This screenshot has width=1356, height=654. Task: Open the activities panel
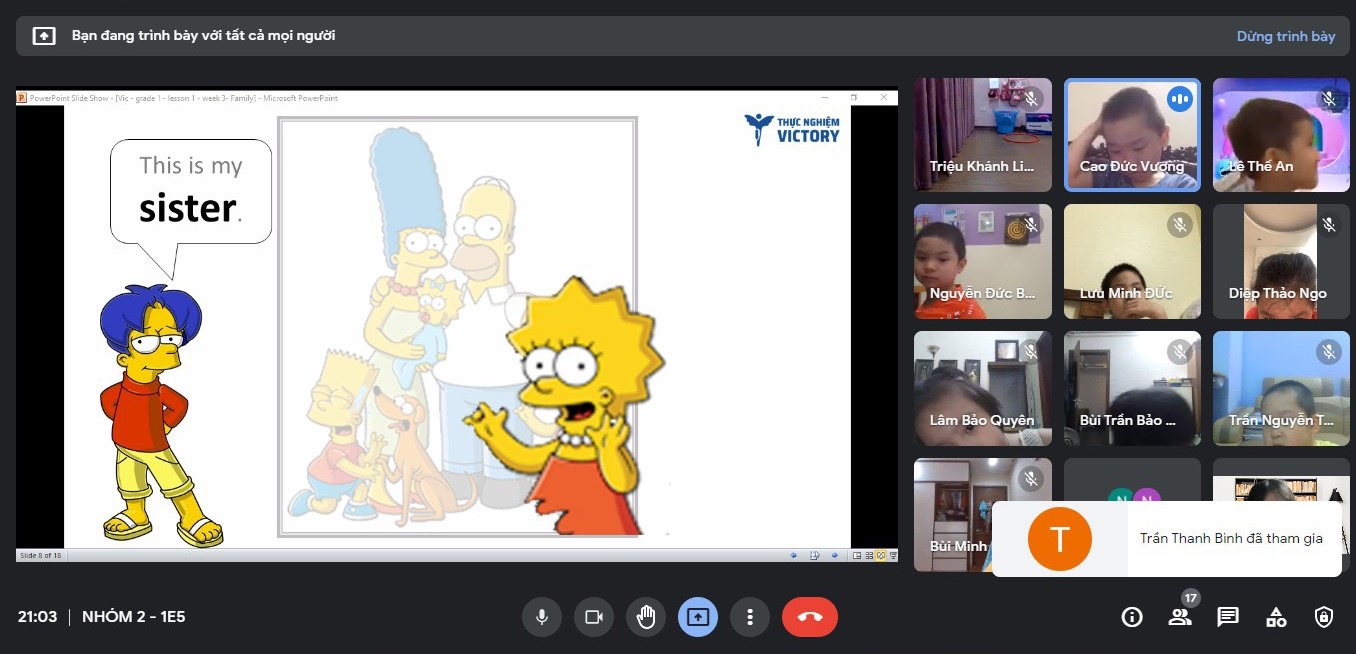pos(1276,617)
